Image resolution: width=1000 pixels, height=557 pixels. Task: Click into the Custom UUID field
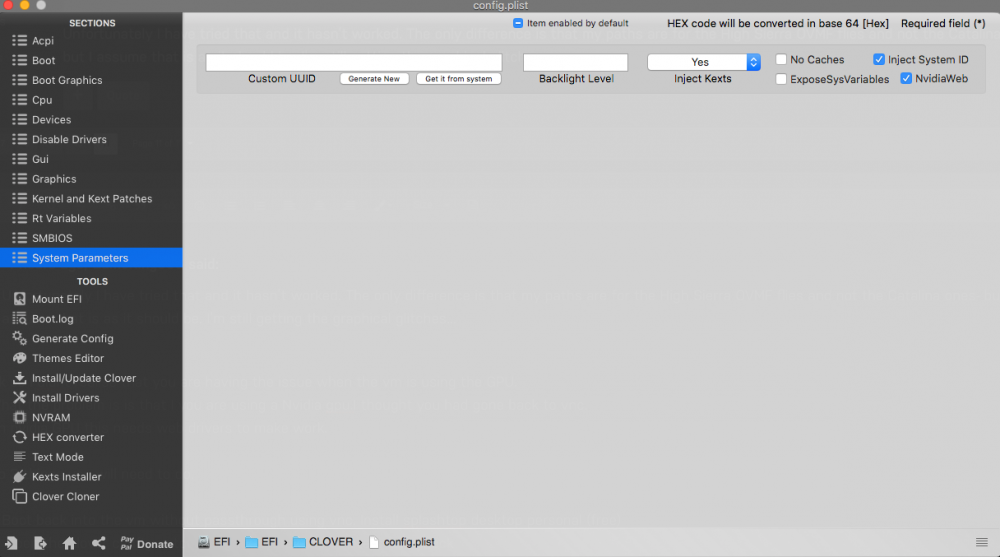click(354, 62)
